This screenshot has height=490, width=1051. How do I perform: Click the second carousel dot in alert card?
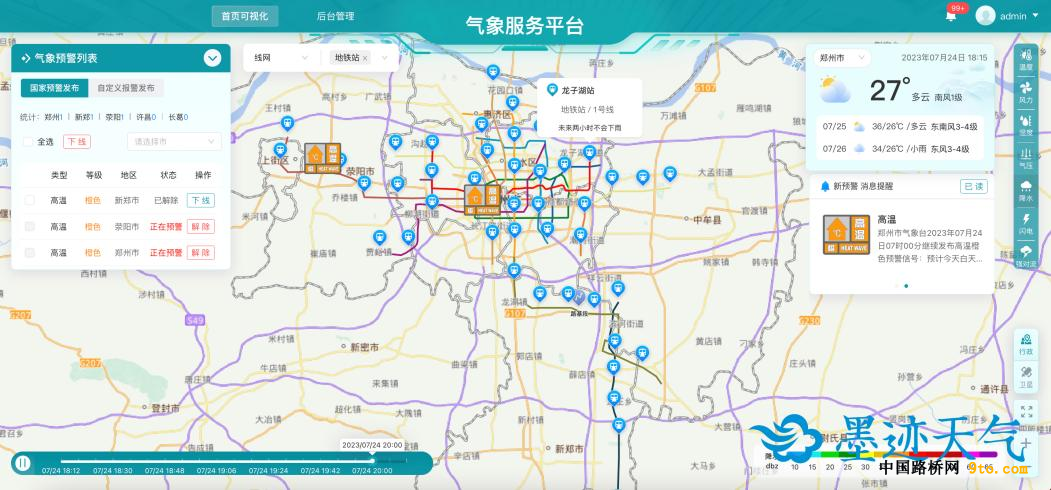coord(906,286)
